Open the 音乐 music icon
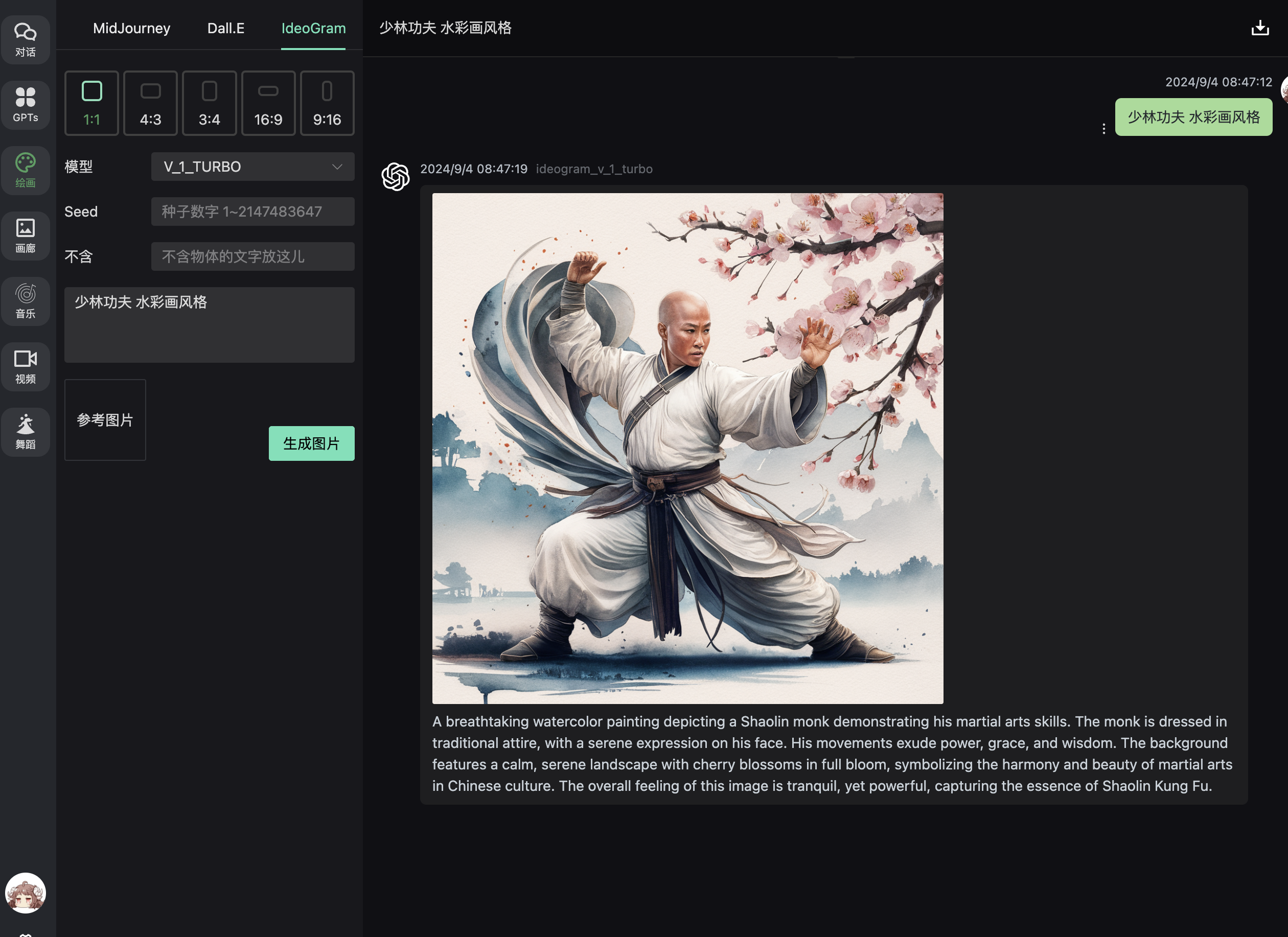This screenshot has width=1288, height=937. 25,301
